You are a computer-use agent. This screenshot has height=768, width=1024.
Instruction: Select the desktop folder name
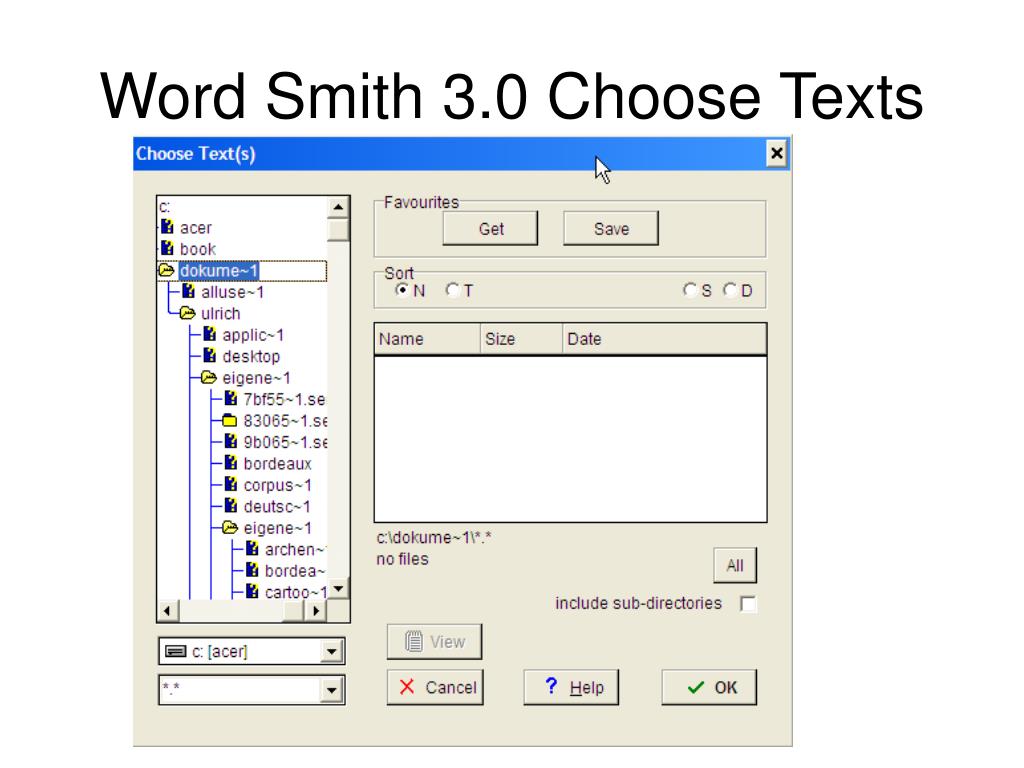pos(251,357)
